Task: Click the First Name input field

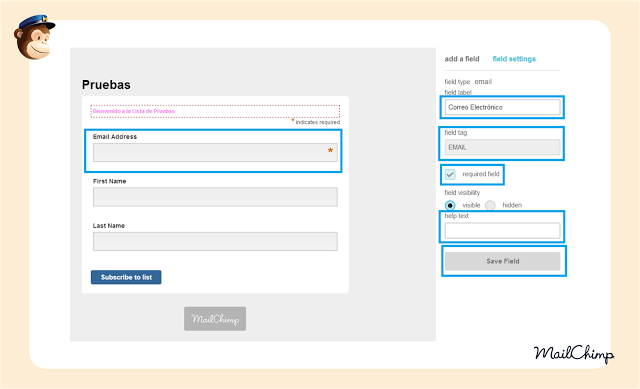Action: pyautogui.click(x=215, y=197)
